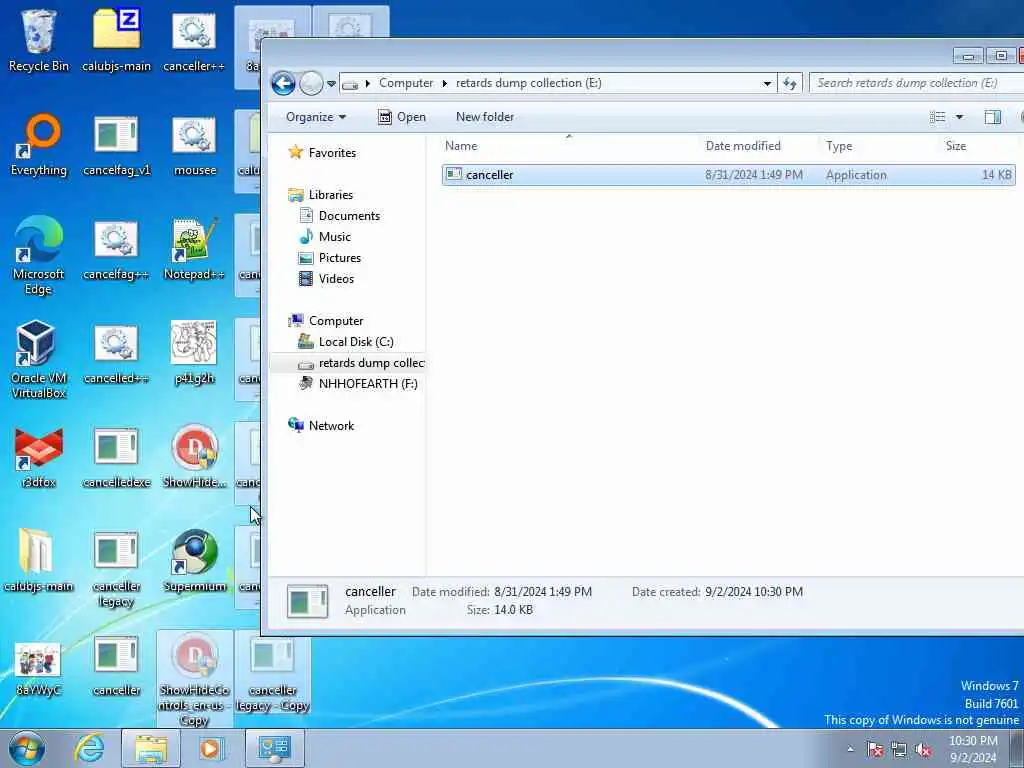1024x768 pixels.
Task: Select the cancelled++ desktop icon
Action: pyautogui.click(x=116, y=353)
